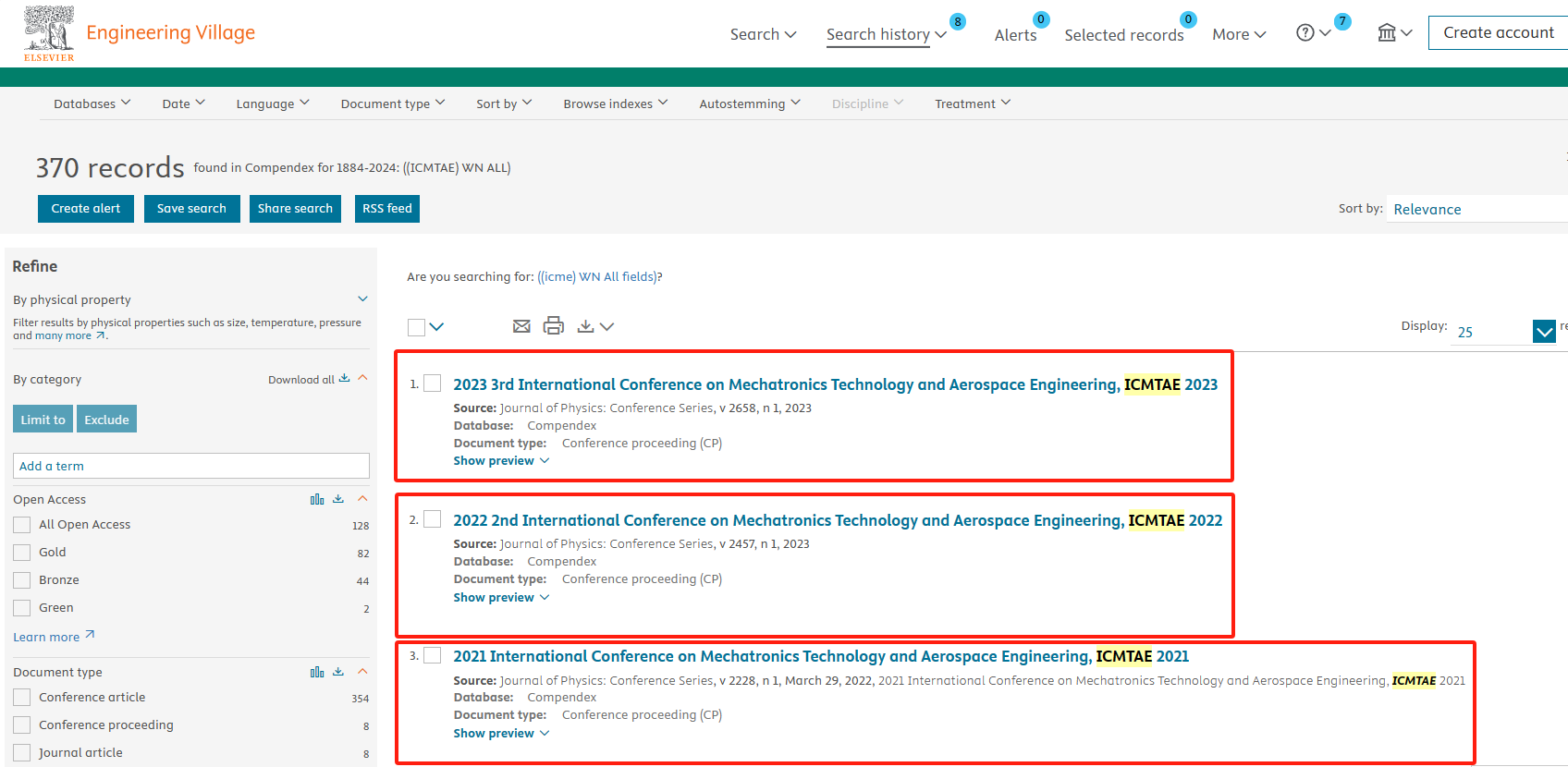
Task: Open the Treatment dropdown
Action: point(973,103)
